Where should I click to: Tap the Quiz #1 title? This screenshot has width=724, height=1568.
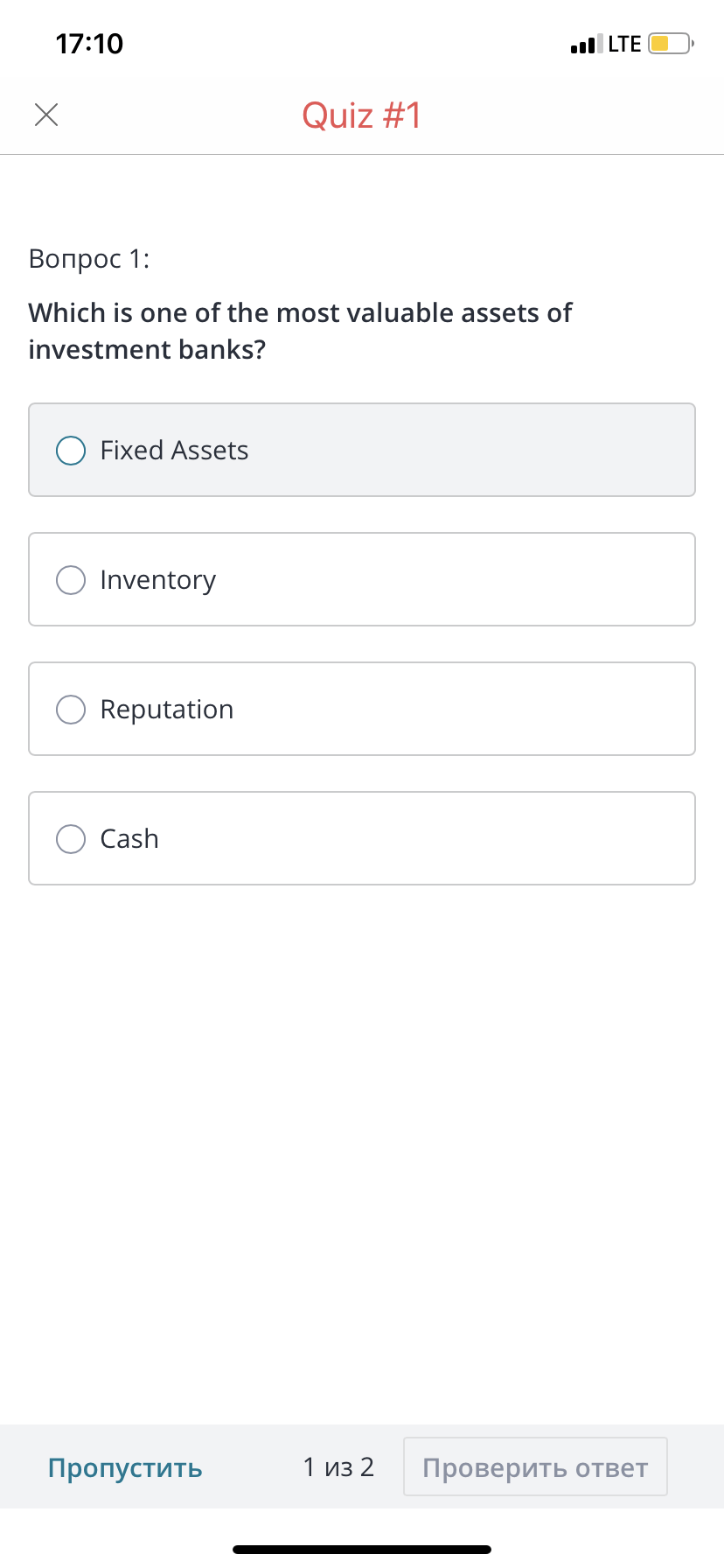pos(362,115)
